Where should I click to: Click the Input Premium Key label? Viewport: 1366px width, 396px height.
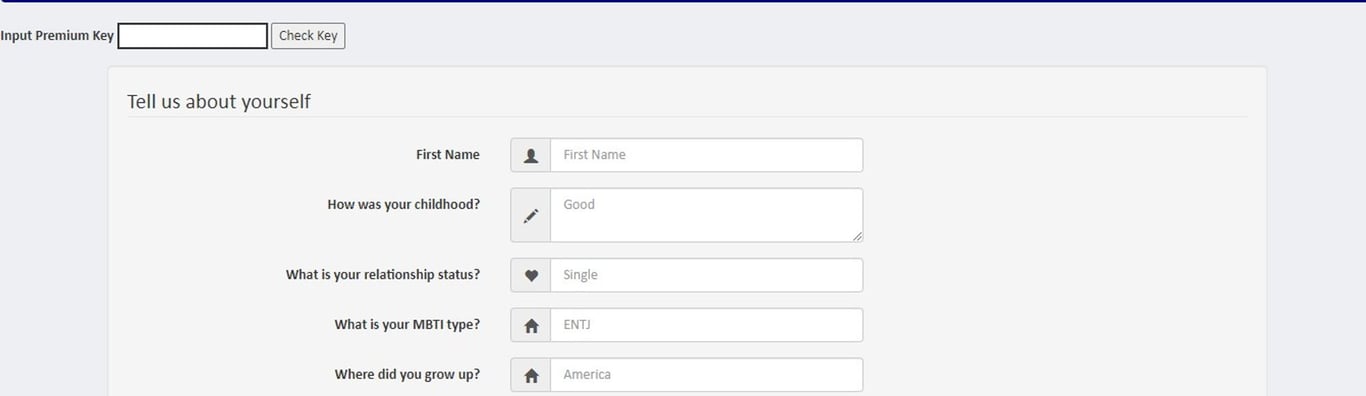pyautogui.click(x=57, y=35)
